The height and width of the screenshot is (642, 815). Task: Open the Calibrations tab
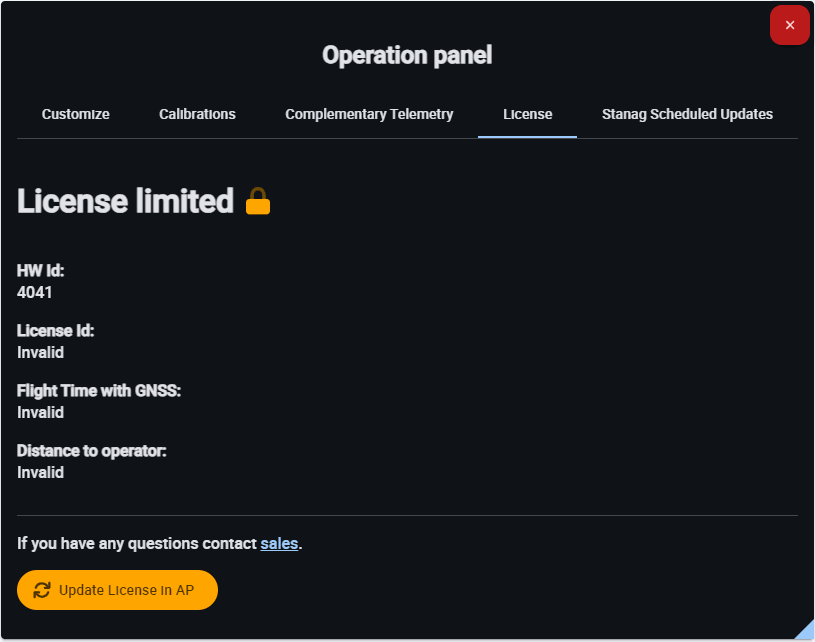point(197,114)
